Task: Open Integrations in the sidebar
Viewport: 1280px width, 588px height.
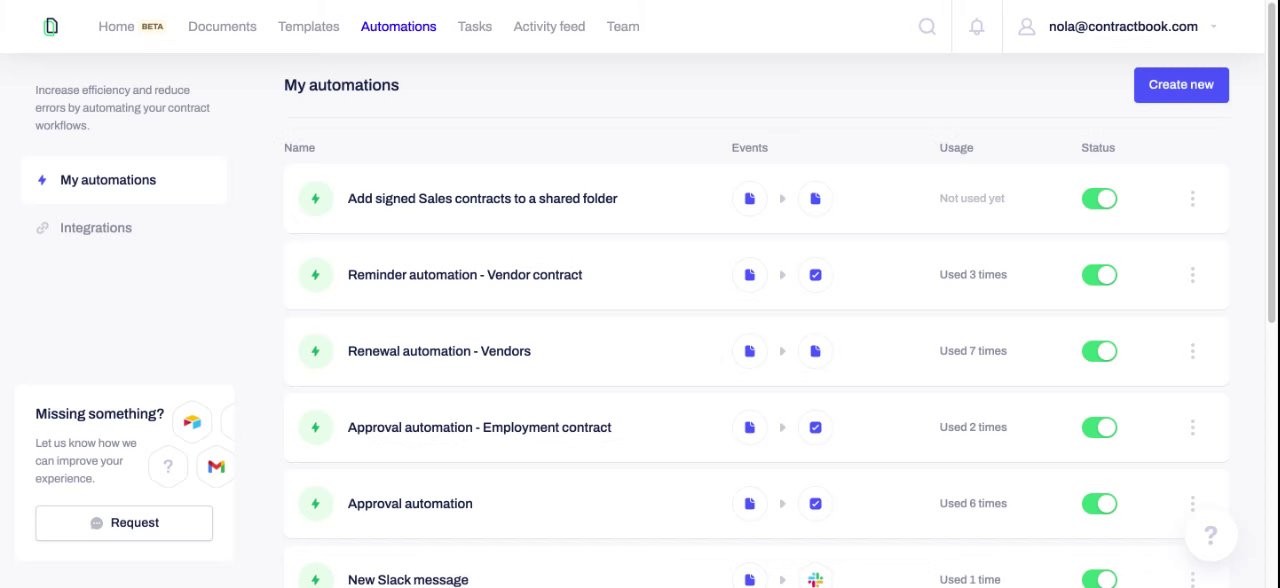Action: (x=96, y=228)
